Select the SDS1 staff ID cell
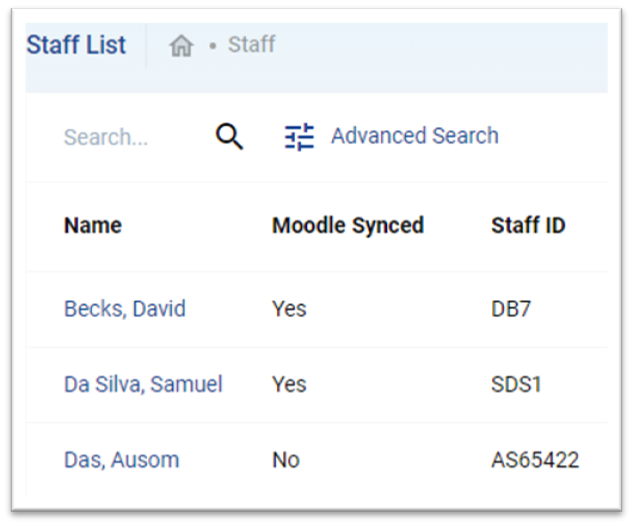 [516, 384]
